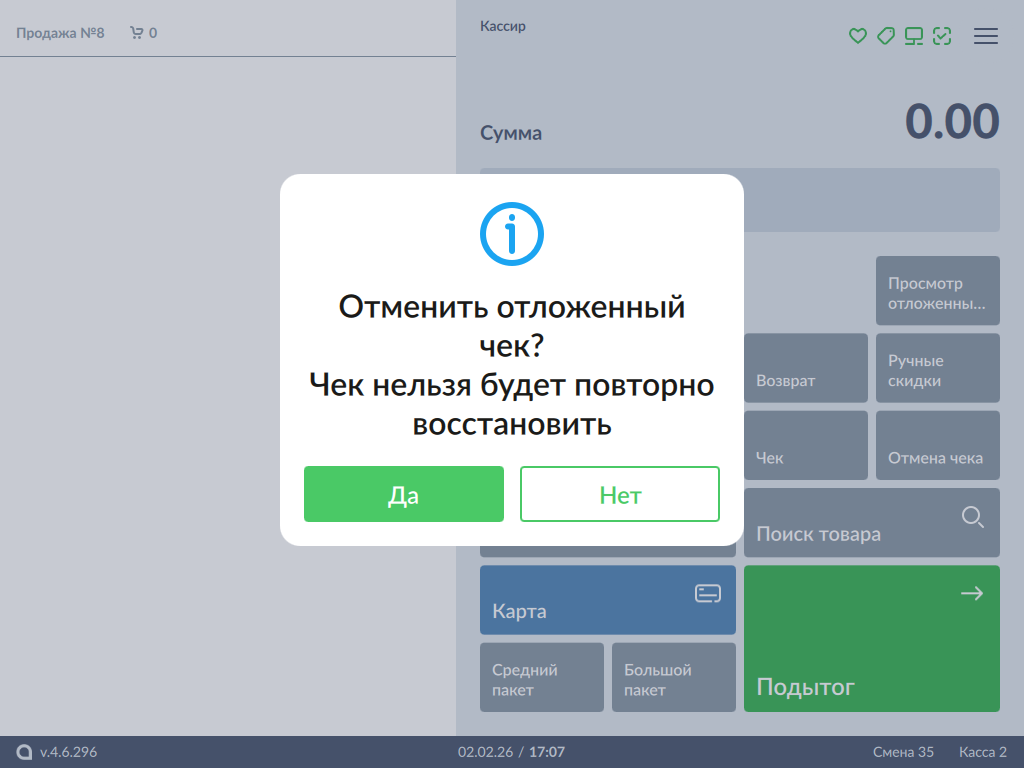Viewport: 1024px width, 768px height.
Task: Click the card icon on Карта button
Action: coord(708,594)
